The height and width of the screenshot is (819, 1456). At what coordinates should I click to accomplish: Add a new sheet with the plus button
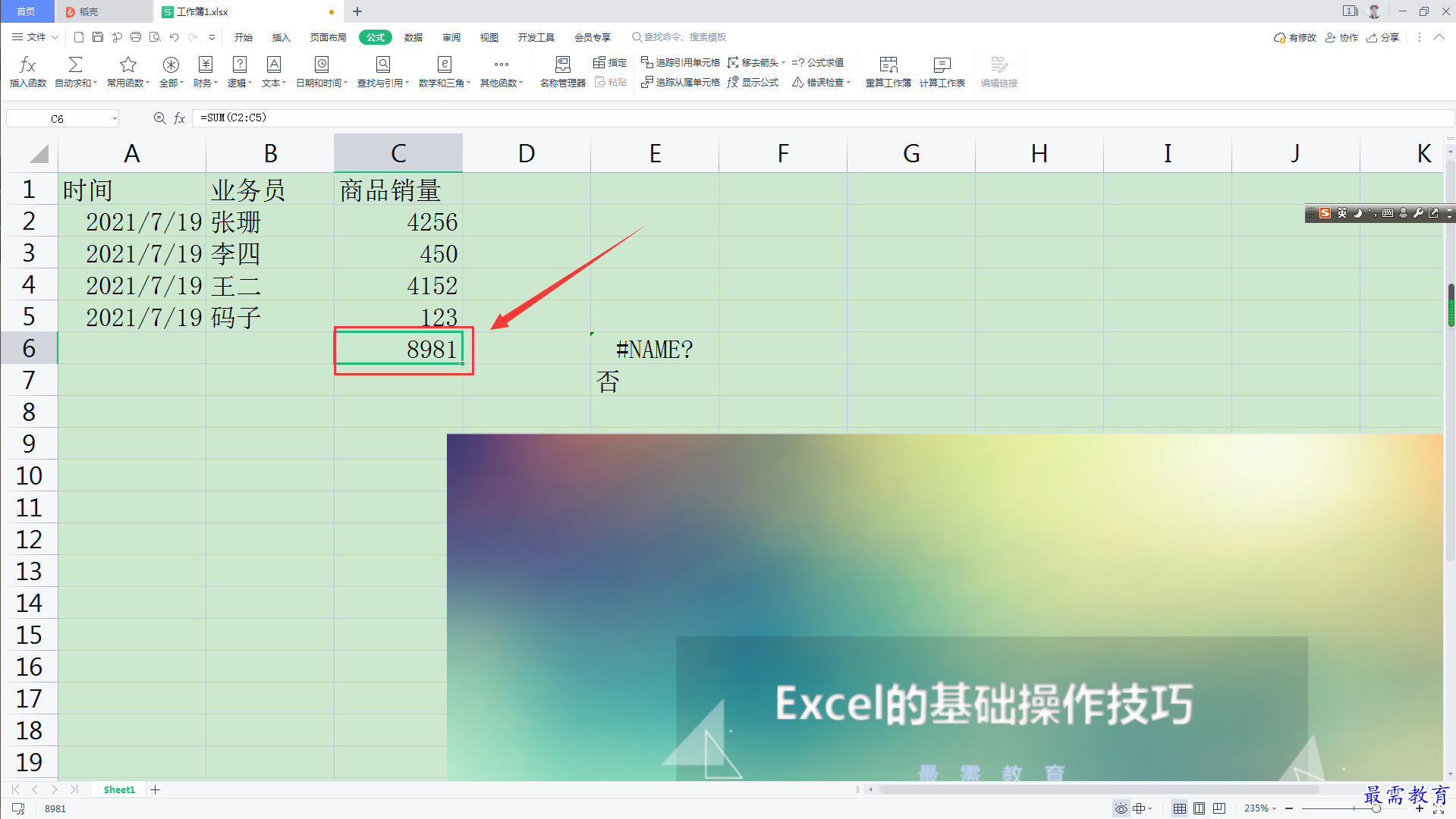click(x=156, y=789)
